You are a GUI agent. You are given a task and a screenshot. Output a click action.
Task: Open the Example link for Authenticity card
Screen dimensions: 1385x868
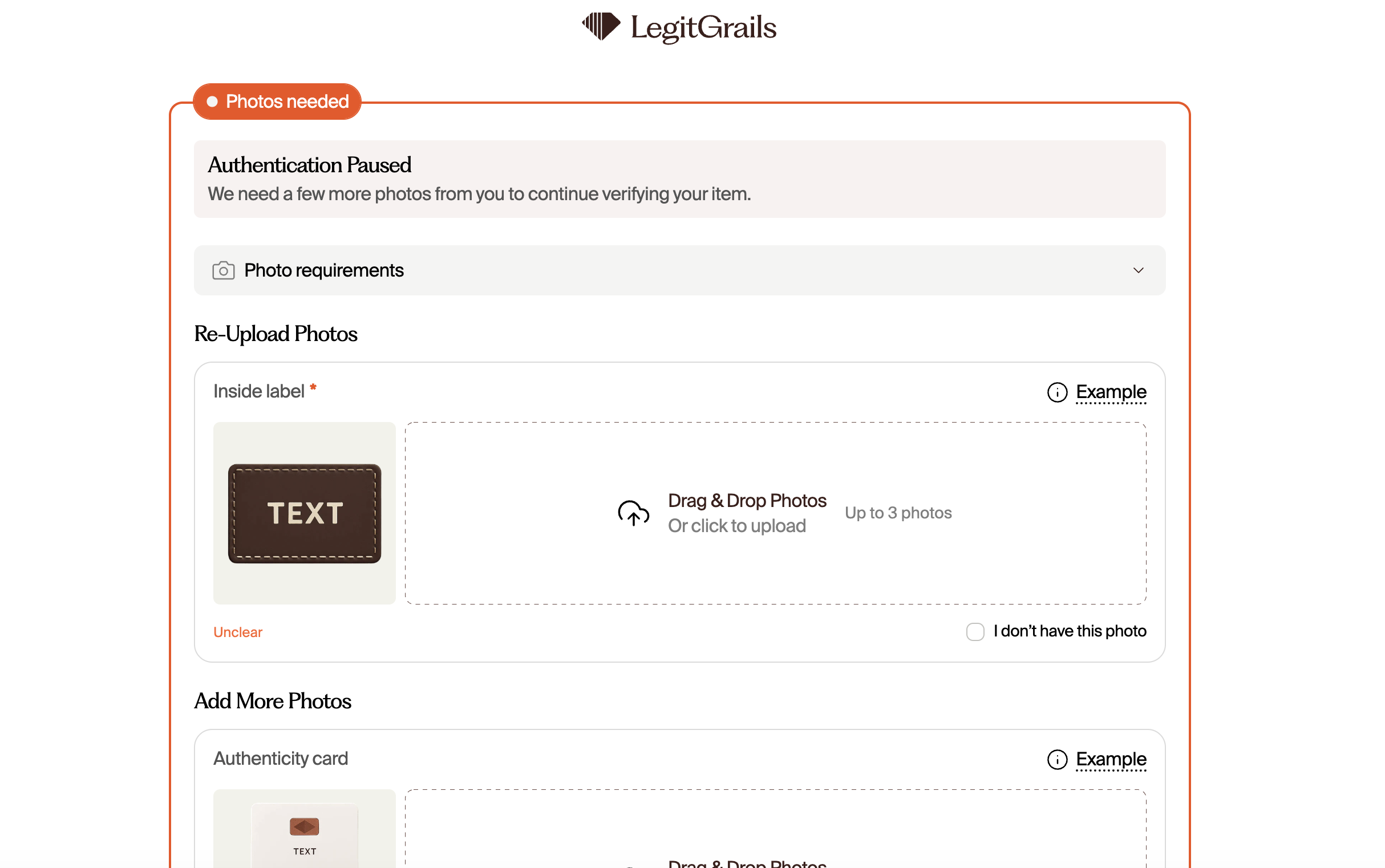click(1111, 760)
